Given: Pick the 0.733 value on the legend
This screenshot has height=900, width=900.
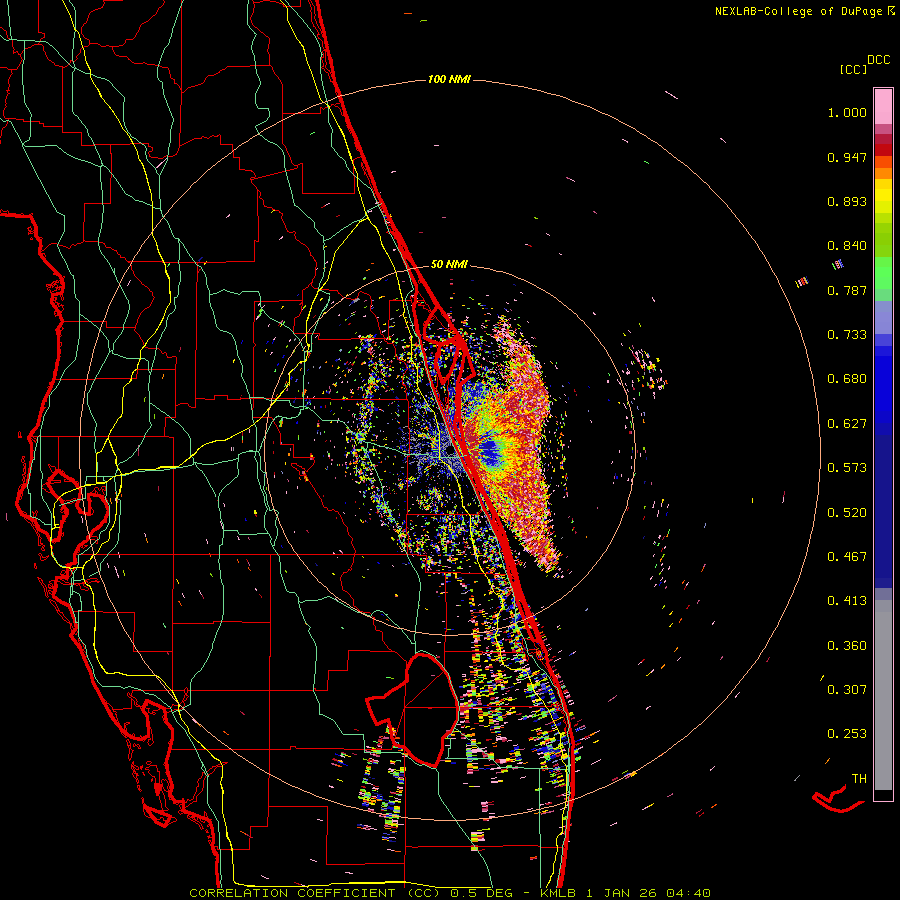Looking at the screenshot, I should (847, 335).
